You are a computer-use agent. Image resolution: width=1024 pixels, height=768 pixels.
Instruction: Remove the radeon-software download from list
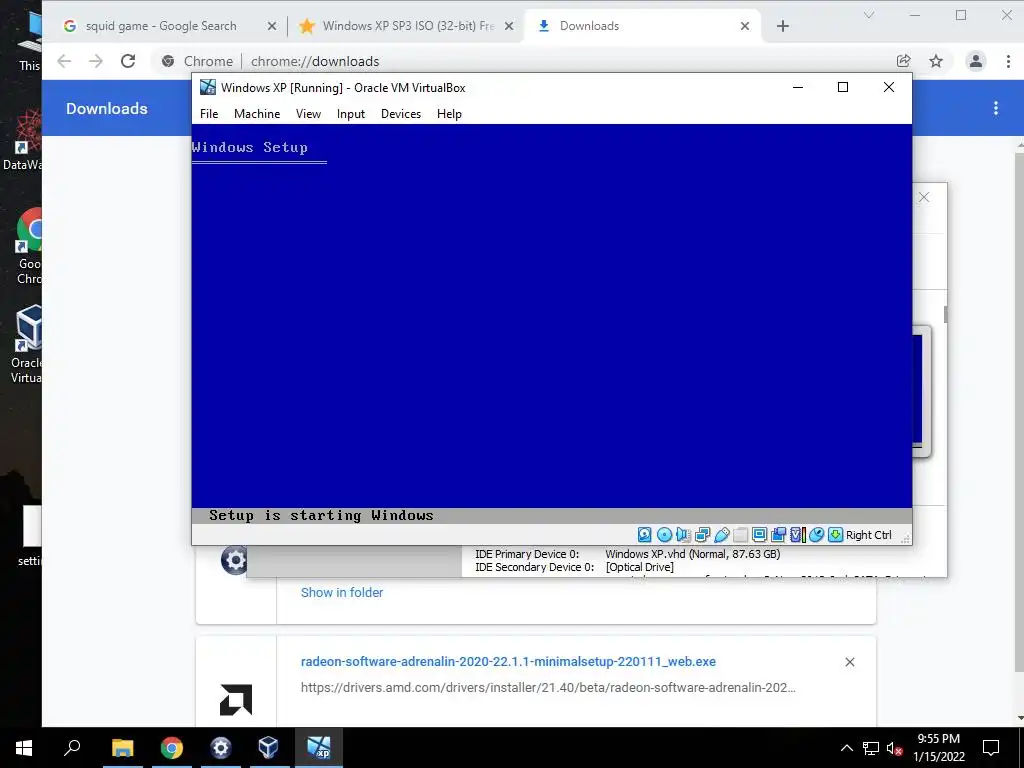tap(850, 662)
